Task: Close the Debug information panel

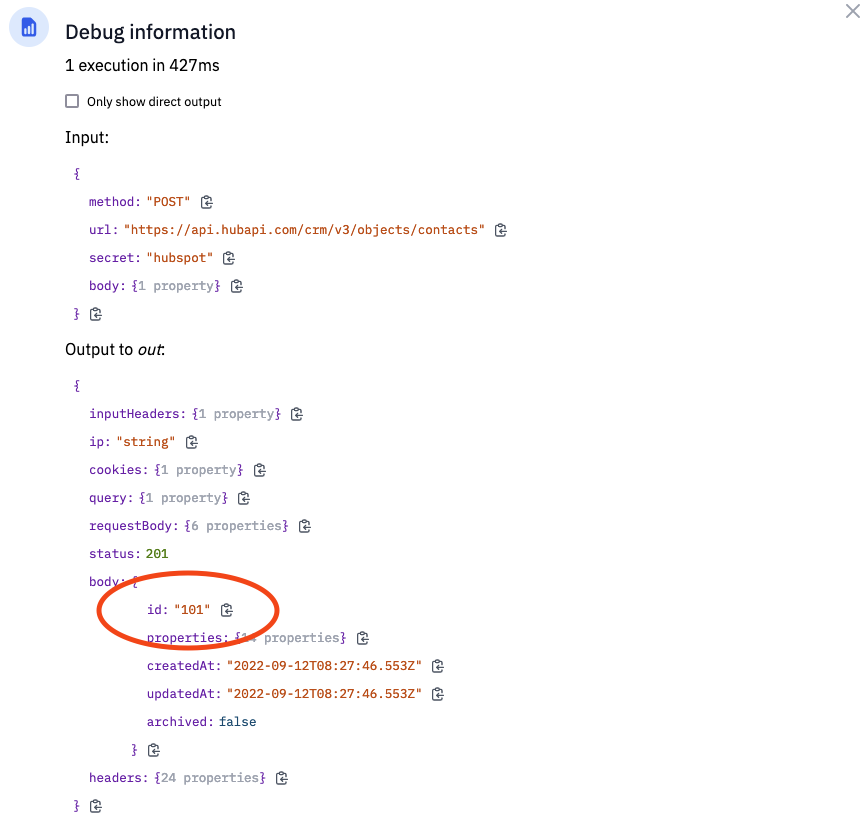Action: point(853,11)
